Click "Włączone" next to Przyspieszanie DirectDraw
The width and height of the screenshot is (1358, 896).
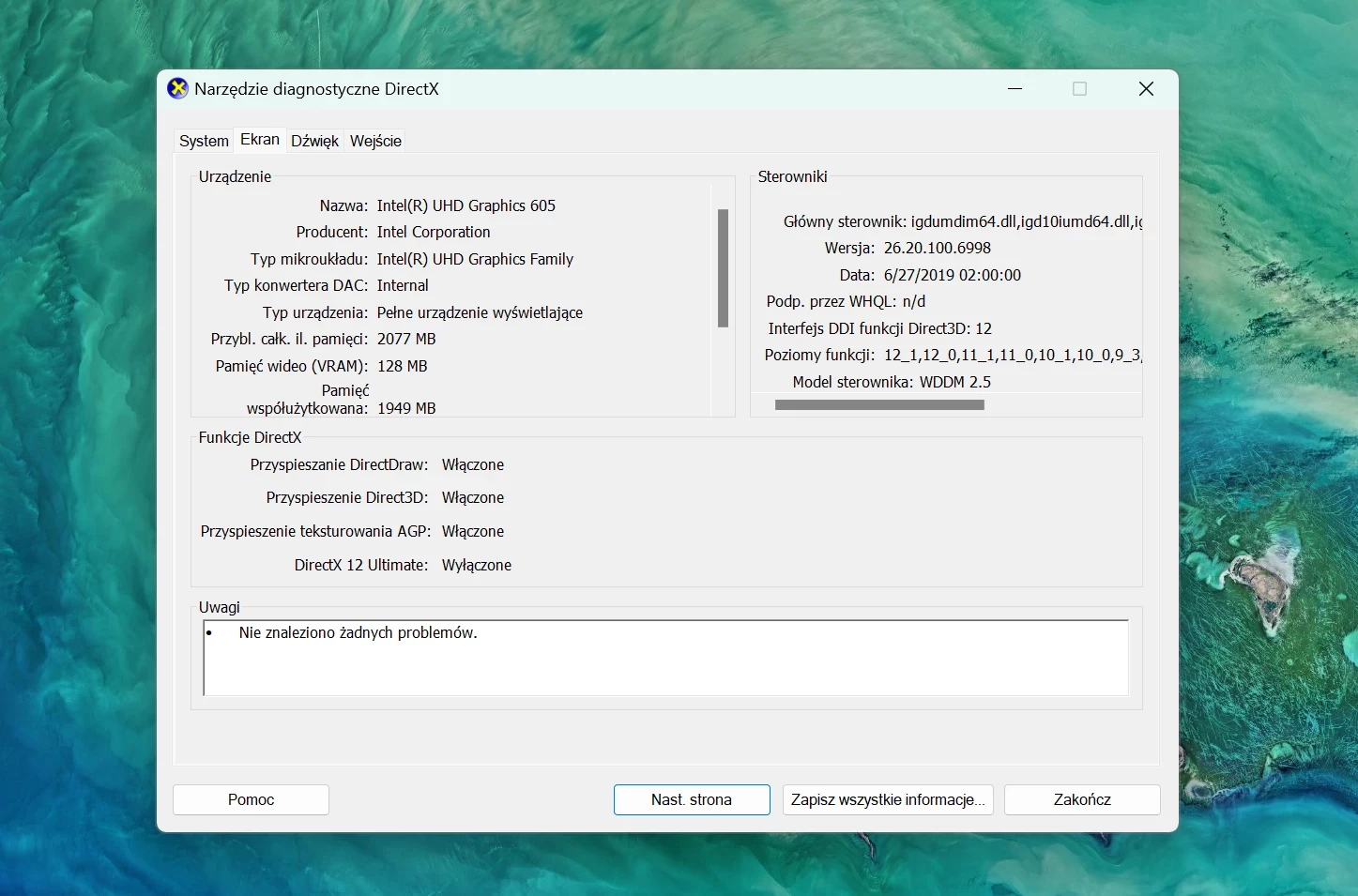[473, 464]
